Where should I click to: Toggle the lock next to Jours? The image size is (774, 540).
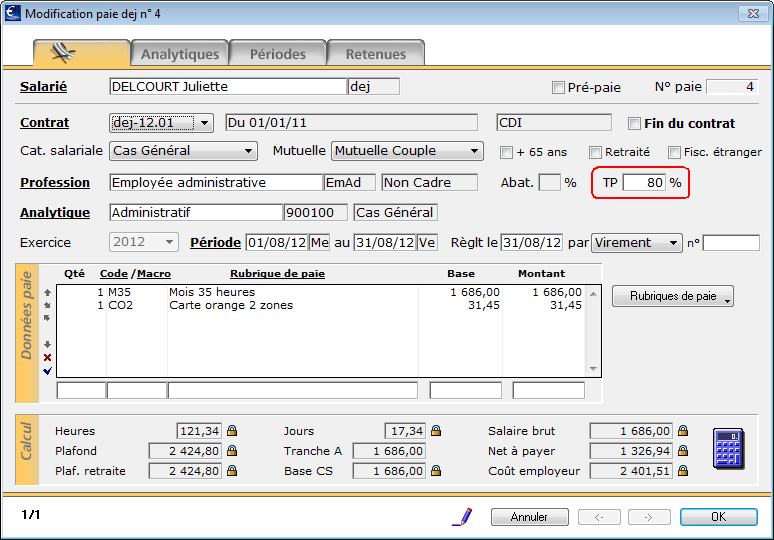tap(436, 431)
